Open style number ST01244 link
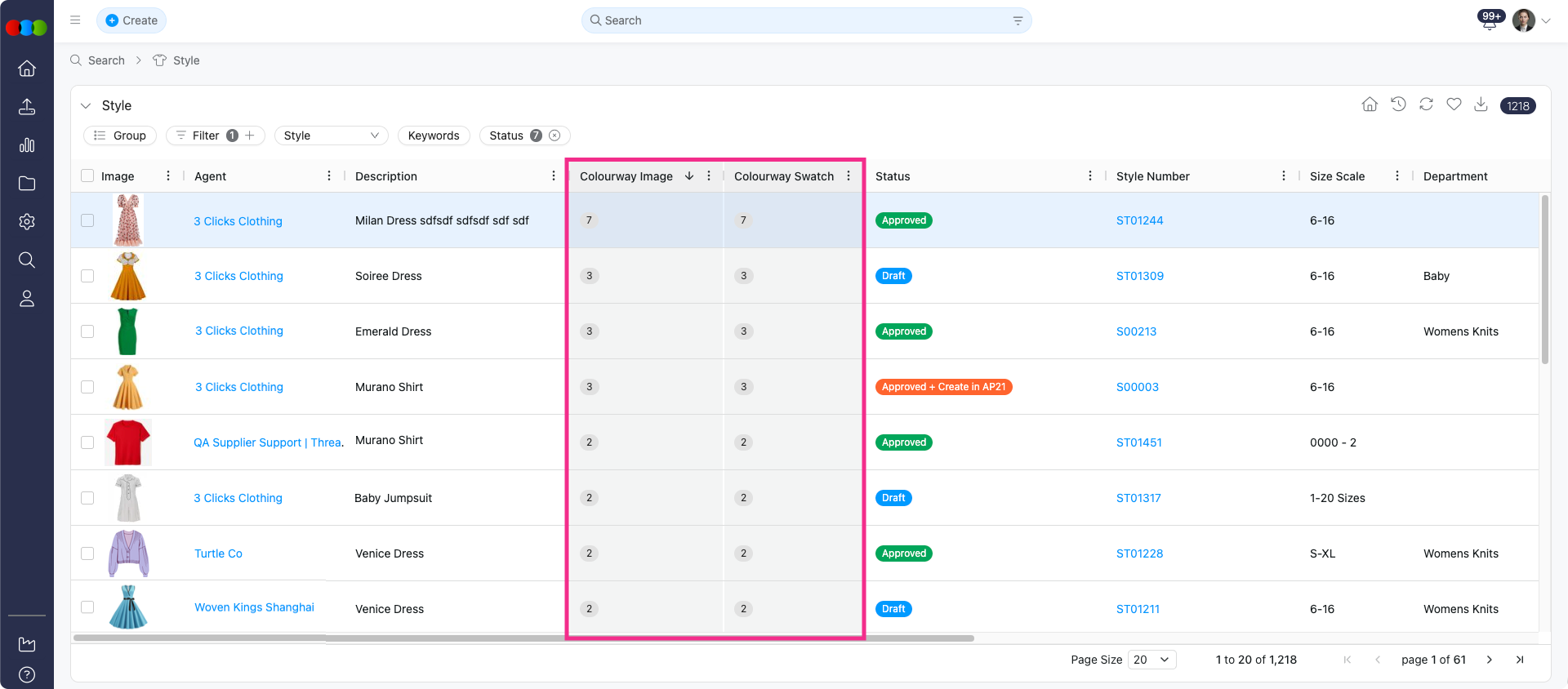 pos(1139,220)
